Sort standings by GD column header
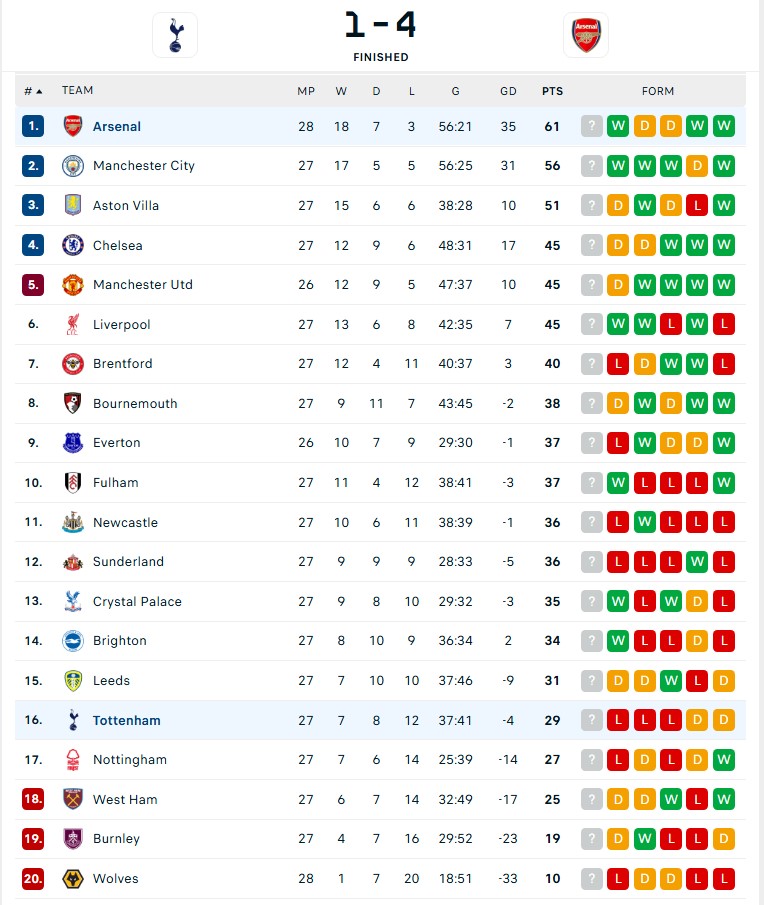This screenshot has width=764, height=905. (508, 91)
